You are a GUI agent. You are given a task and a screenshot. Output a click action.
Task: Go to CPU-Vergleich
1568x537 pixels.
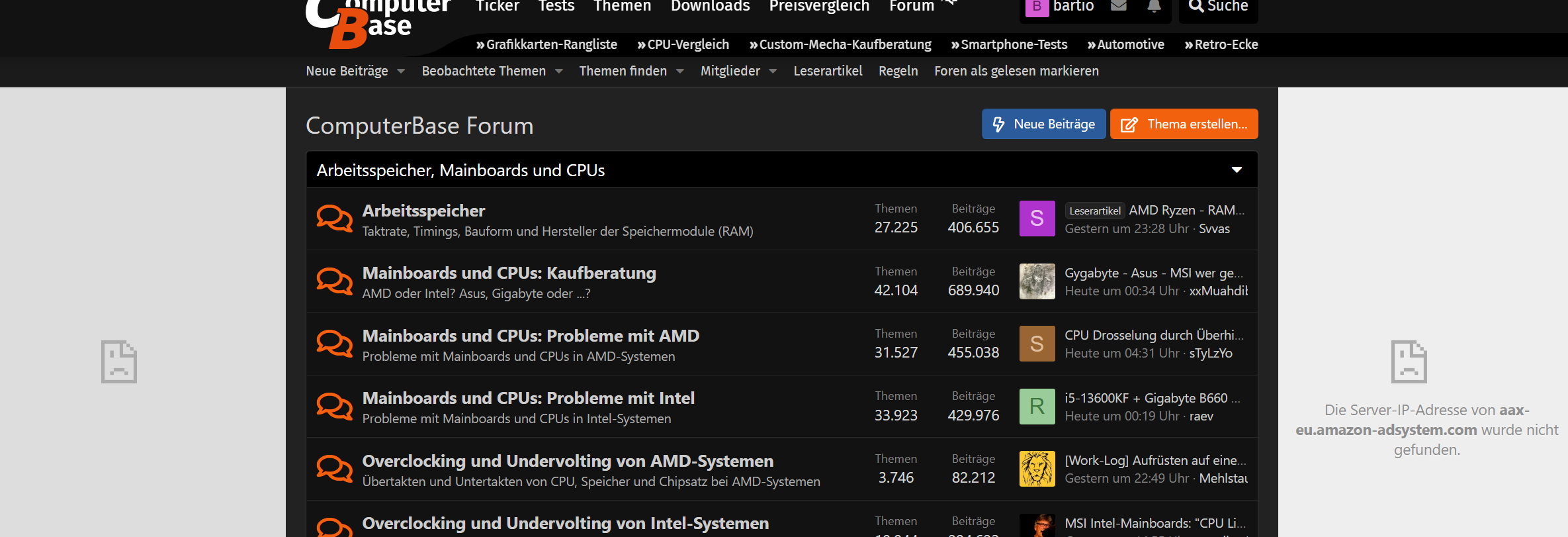tap(683, 44)
